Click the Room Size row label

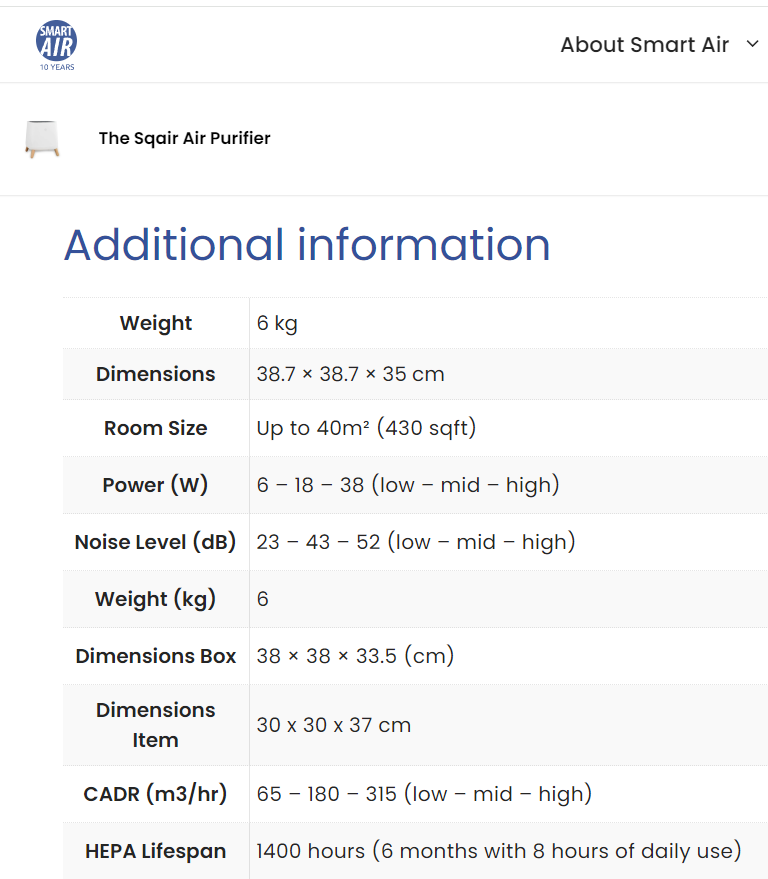pos(155,428)
